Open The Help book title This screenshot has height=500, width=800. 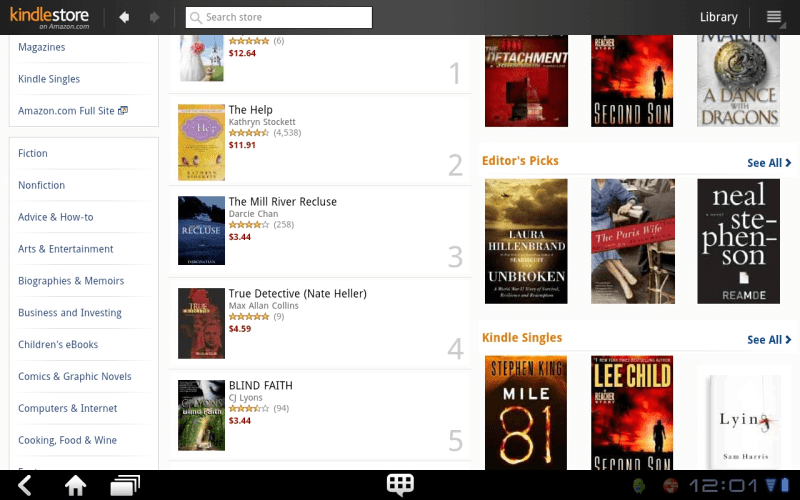251,110
